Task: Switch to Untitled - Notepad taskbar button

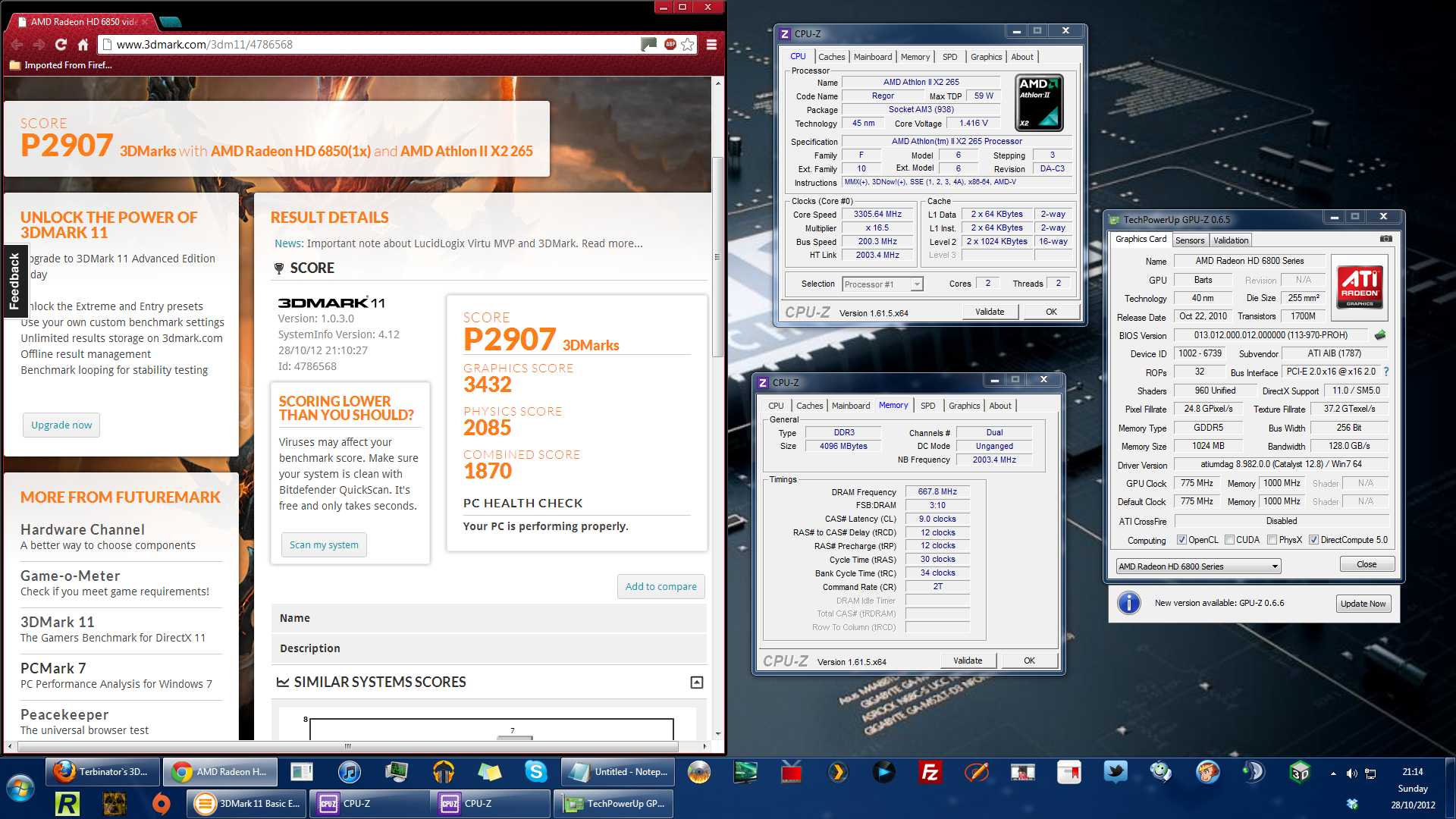Action: pyautogui.click(x=617, y=772)
